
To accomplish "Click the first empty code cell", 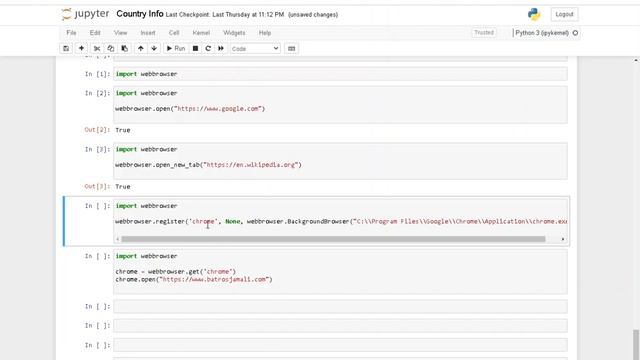I will coord(340,307).
